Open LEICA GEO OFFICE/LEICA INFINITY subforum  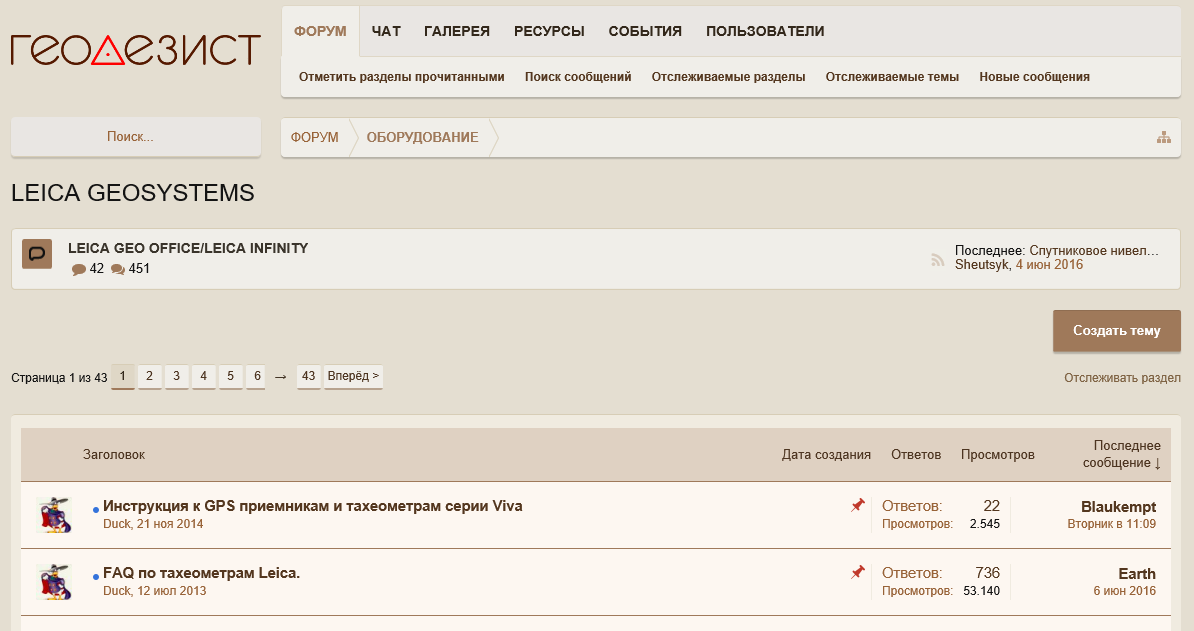coord(188,248)
